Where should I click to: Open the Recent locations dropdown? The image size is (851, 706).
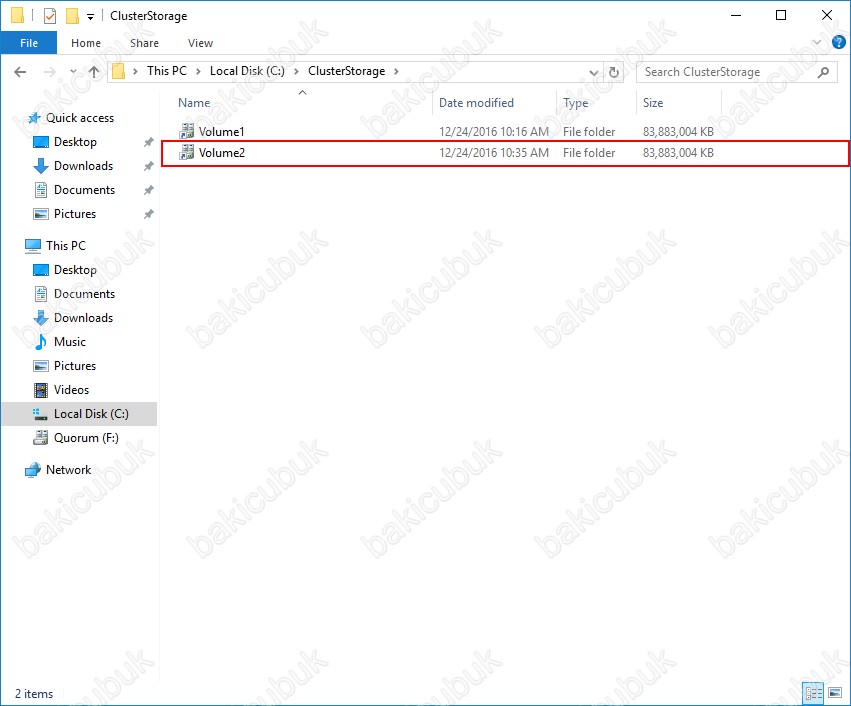[73, 72]
